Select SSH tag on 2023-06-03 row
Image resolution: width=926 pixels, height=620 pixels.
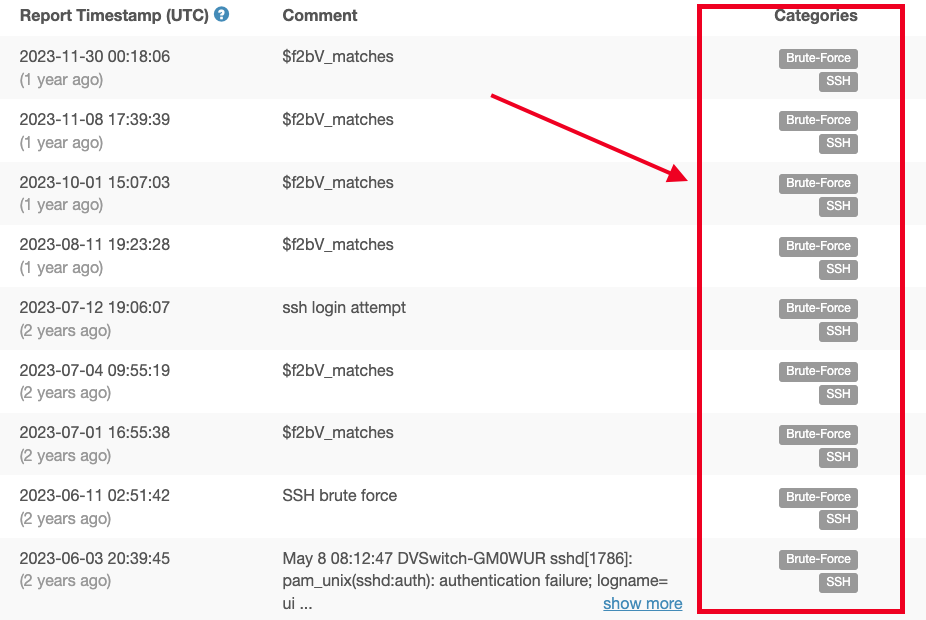tap(838, 582)
